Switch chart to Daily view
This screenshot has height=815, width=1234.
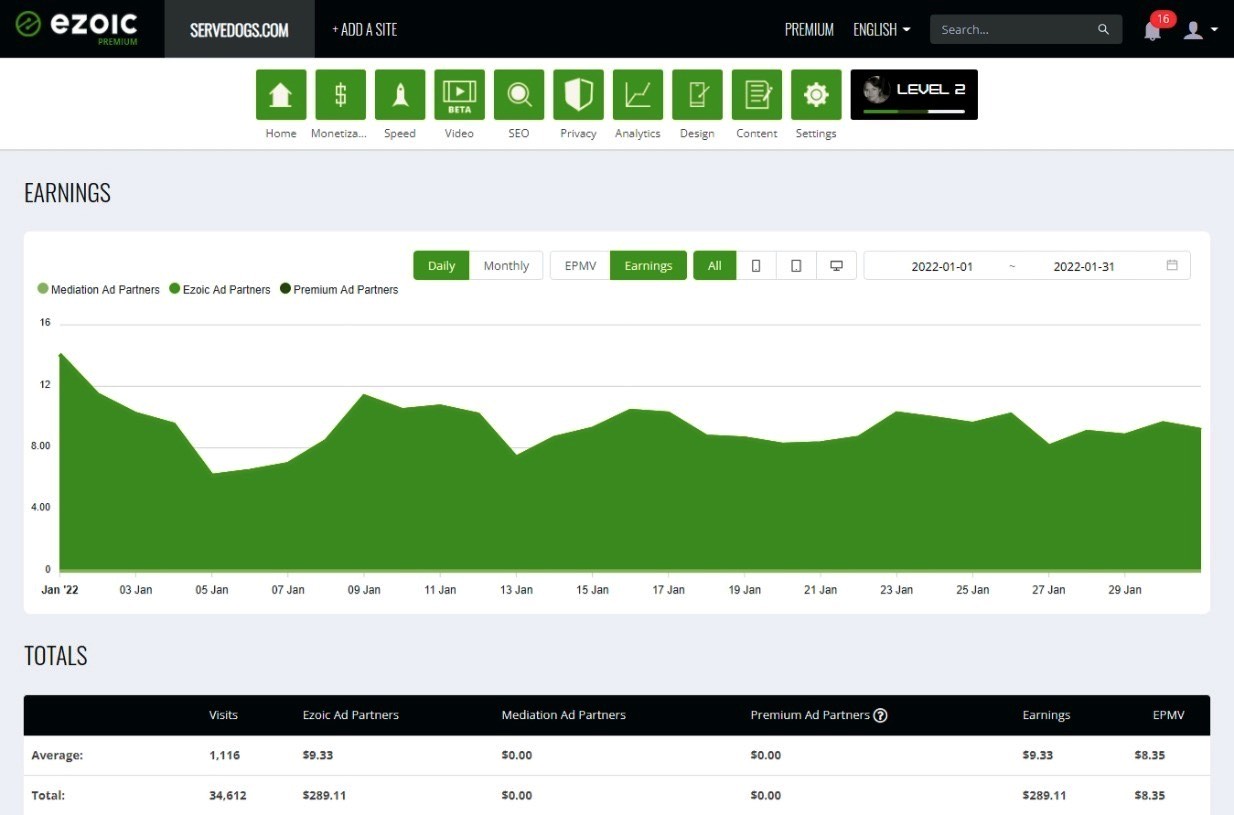point(441,266)
